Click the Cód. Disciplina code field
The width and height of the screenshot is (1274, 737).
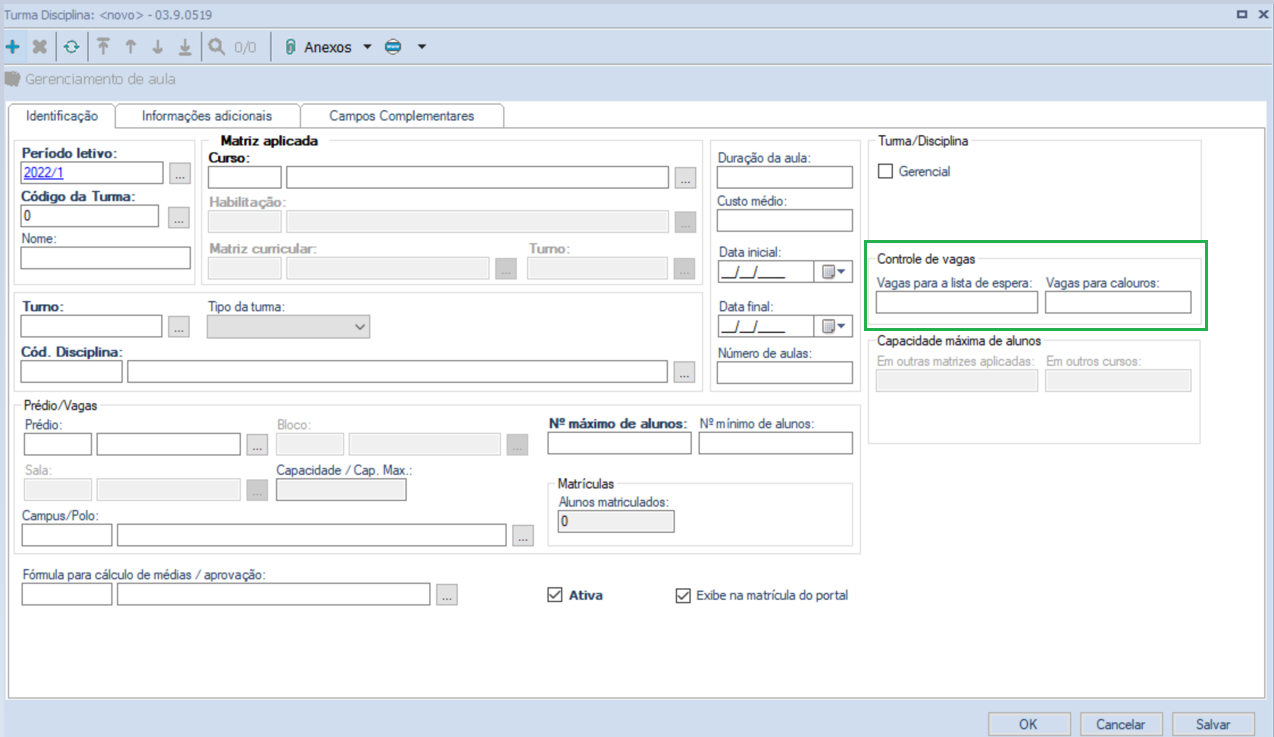71,371
